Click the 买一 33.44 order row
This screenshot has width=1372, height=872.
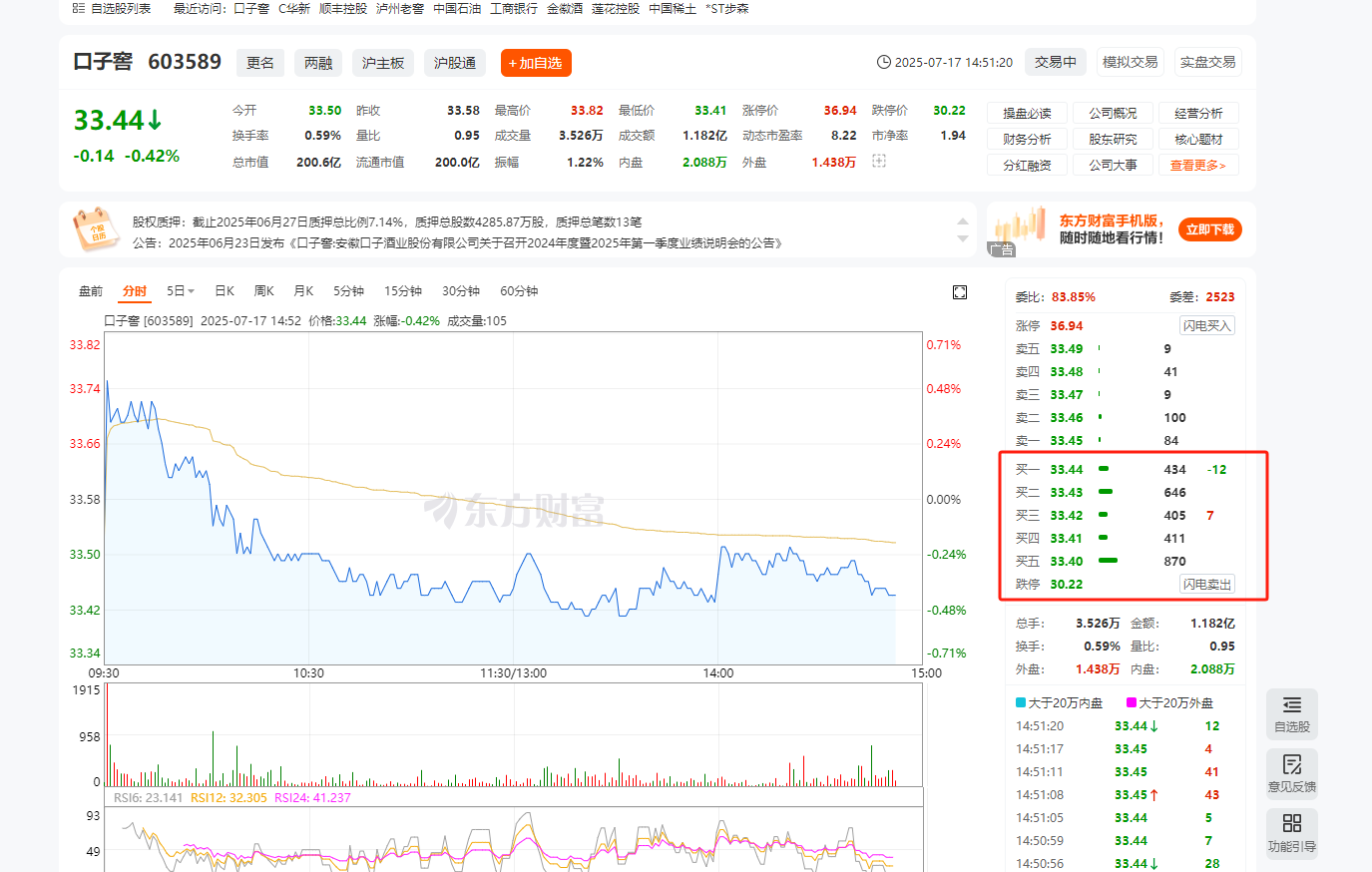click(1125, 469)
